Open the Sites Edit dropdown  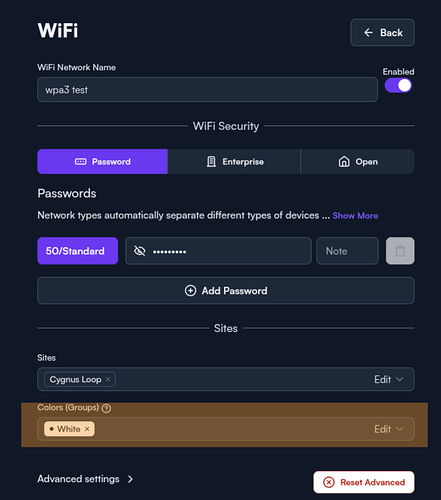[x=389, y=379]
